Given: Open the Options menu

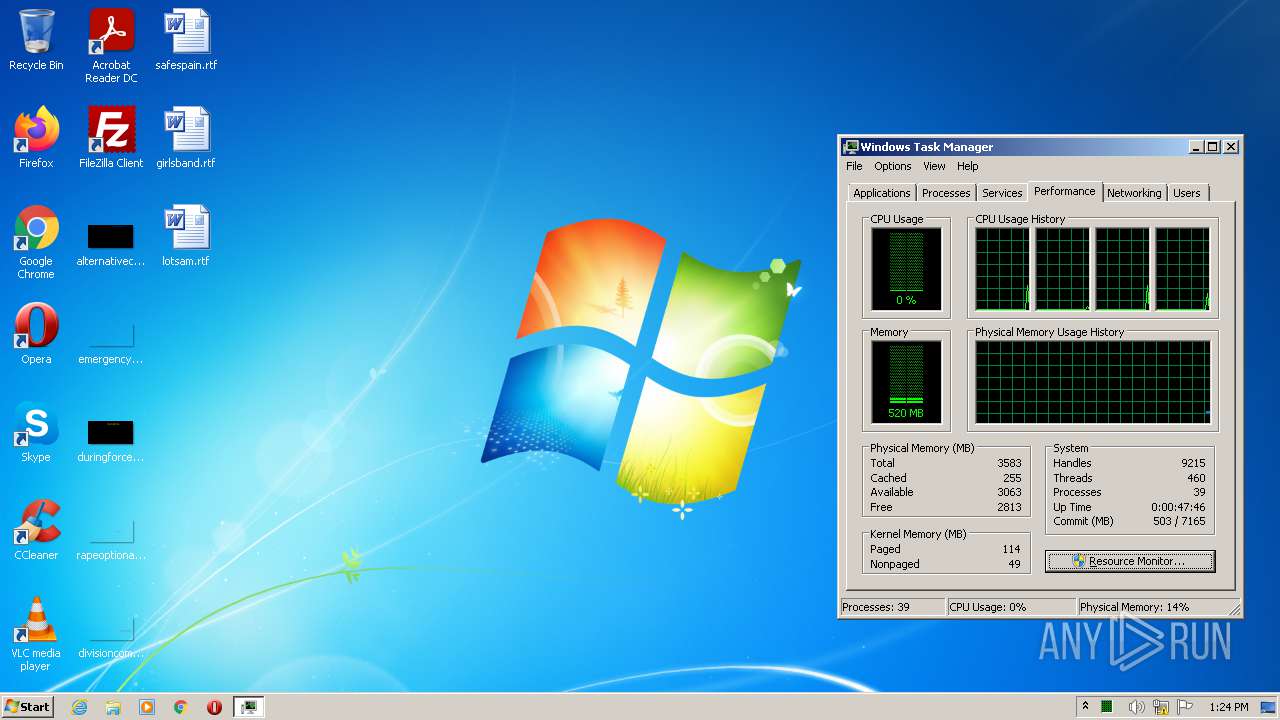Looking at the screenshot, I should tap(892, 166).
